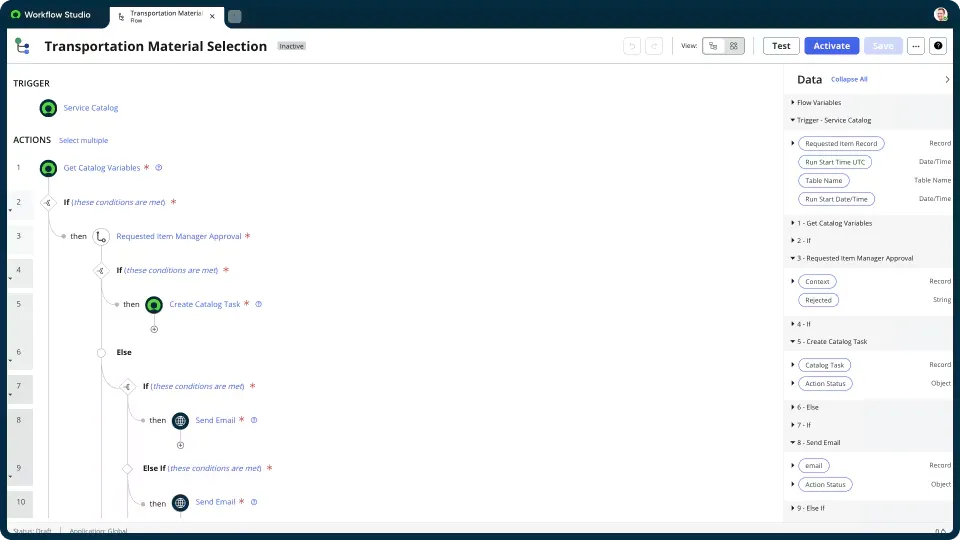This screenshot has width=960, height=540.
Task: Add a step below Create Catalog Task
Action: pos(154,329)
